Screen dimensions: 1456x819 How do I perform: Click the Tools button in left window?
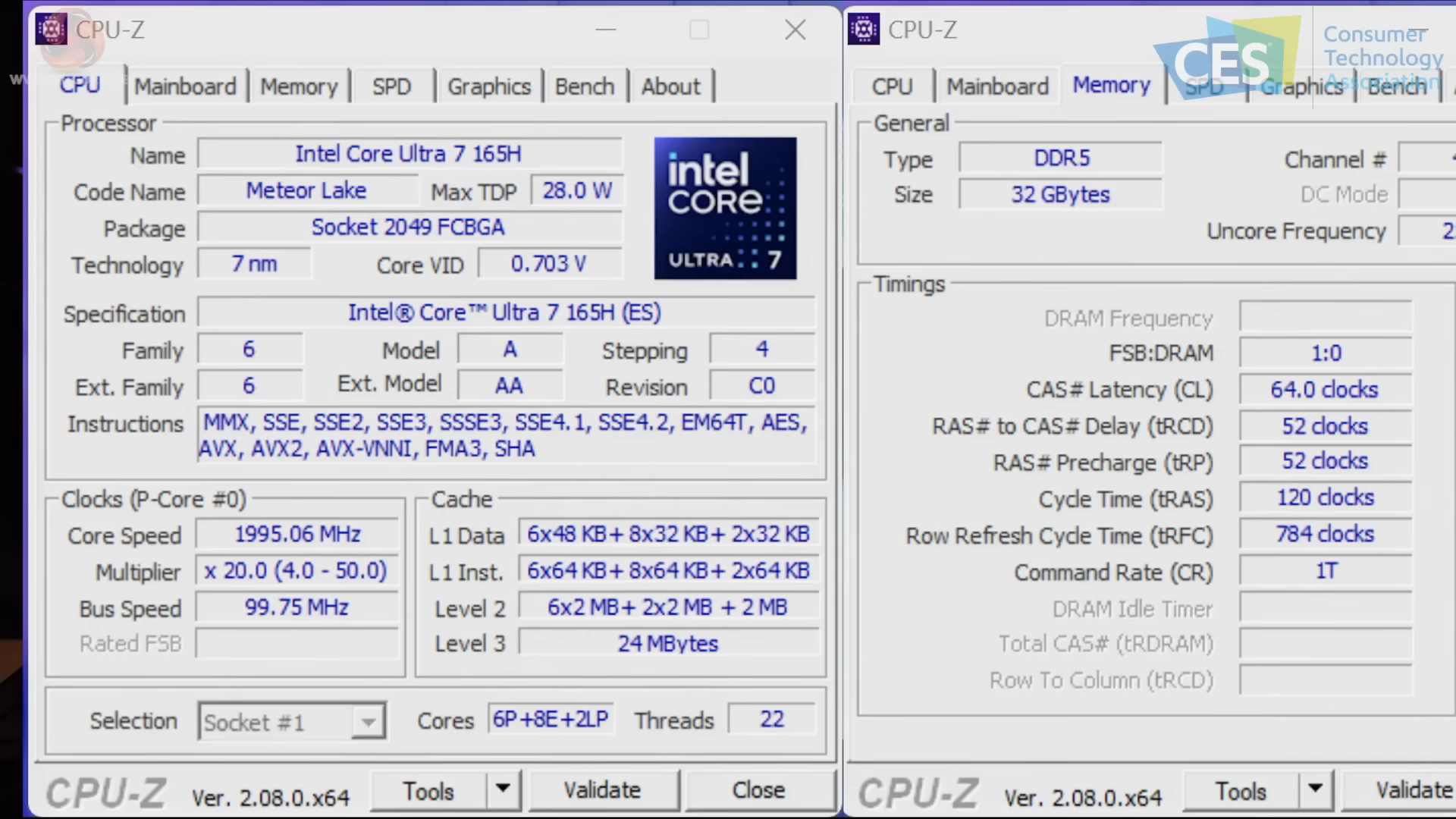coord(428,790)
